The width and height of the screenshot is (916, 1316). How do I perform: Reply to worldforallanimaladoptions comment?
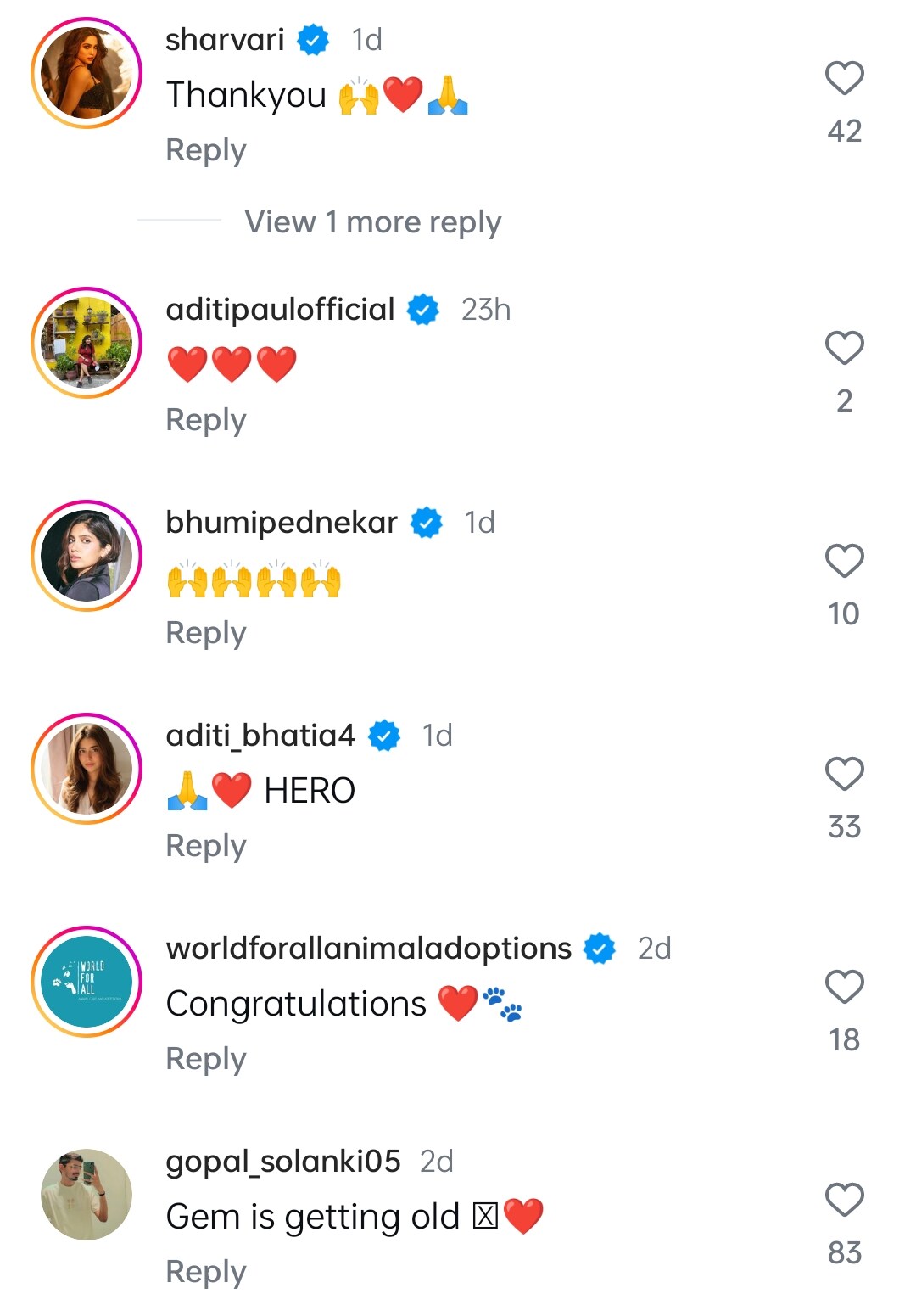[x=206, y=1059]
